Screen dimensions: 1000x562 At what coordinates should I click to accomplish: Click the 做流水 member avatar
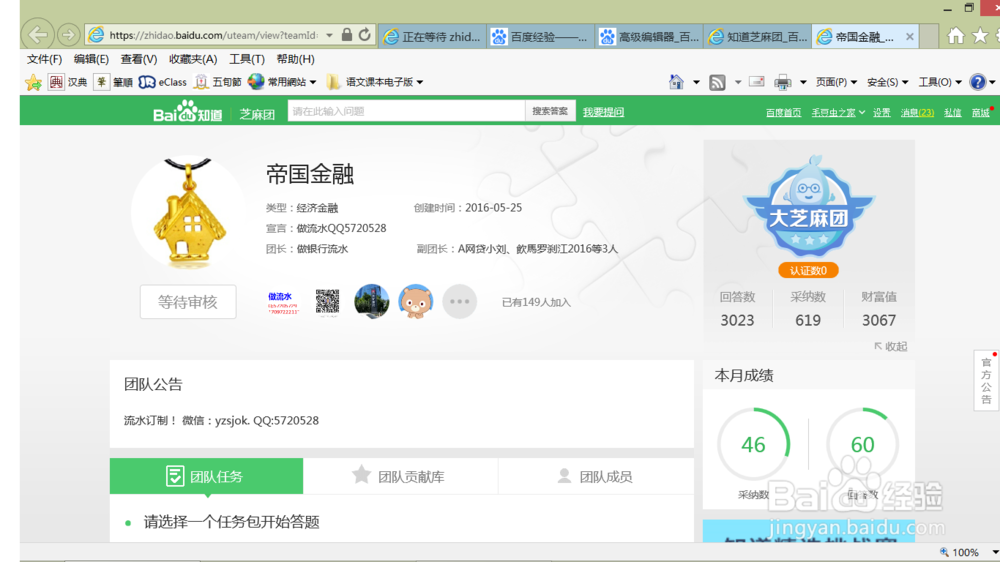pos(282,302)
